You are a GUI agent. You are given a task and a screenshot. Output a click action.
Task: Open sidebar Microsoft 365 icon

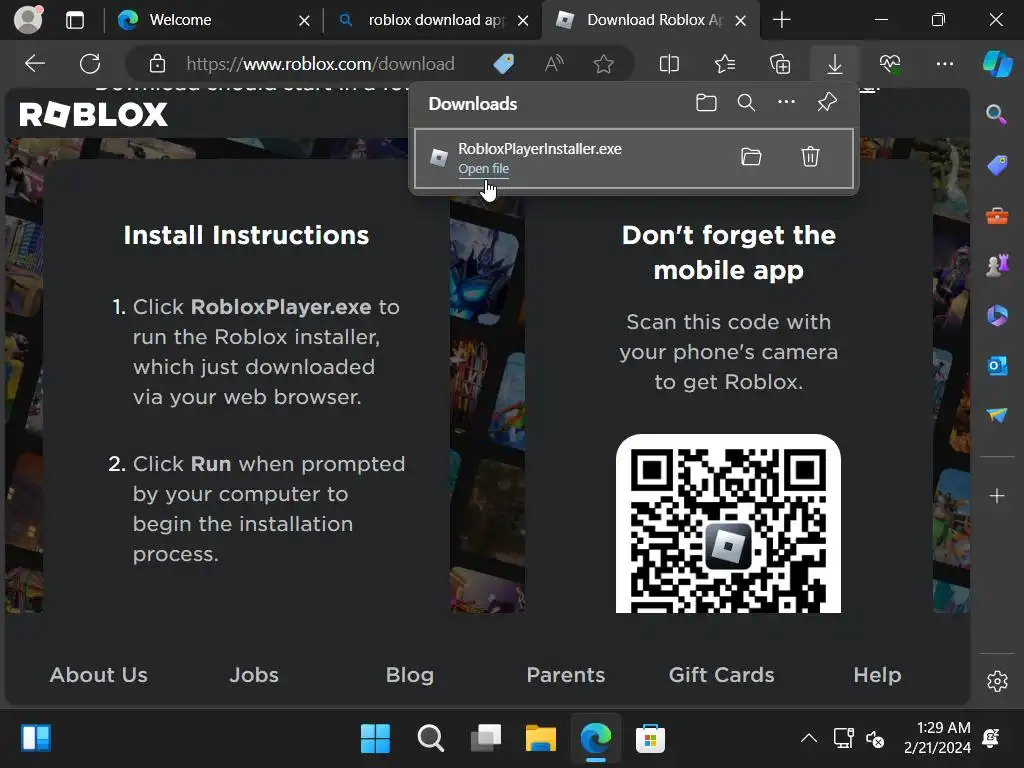click(997, 315)
